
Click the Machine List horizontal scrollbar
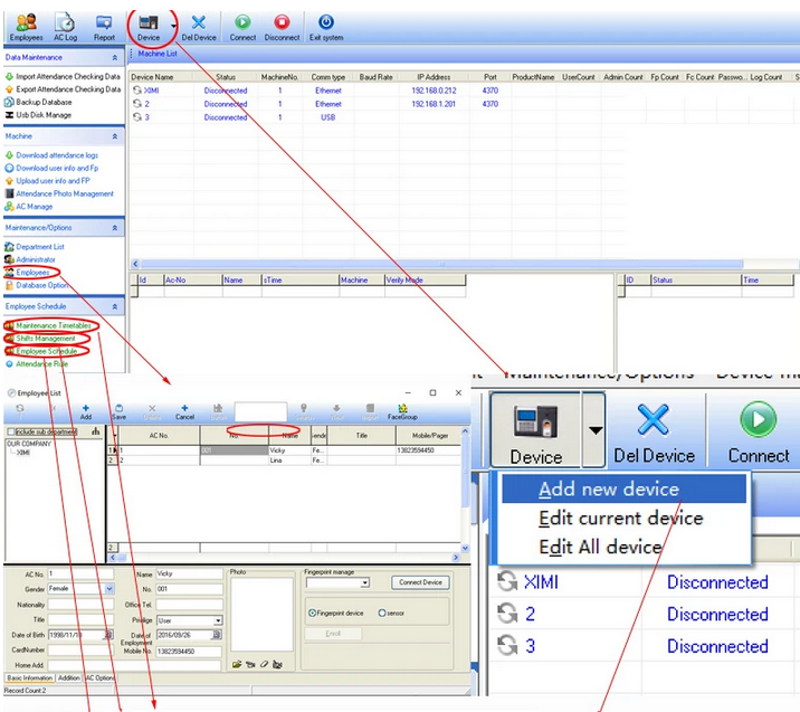point(441,264)
